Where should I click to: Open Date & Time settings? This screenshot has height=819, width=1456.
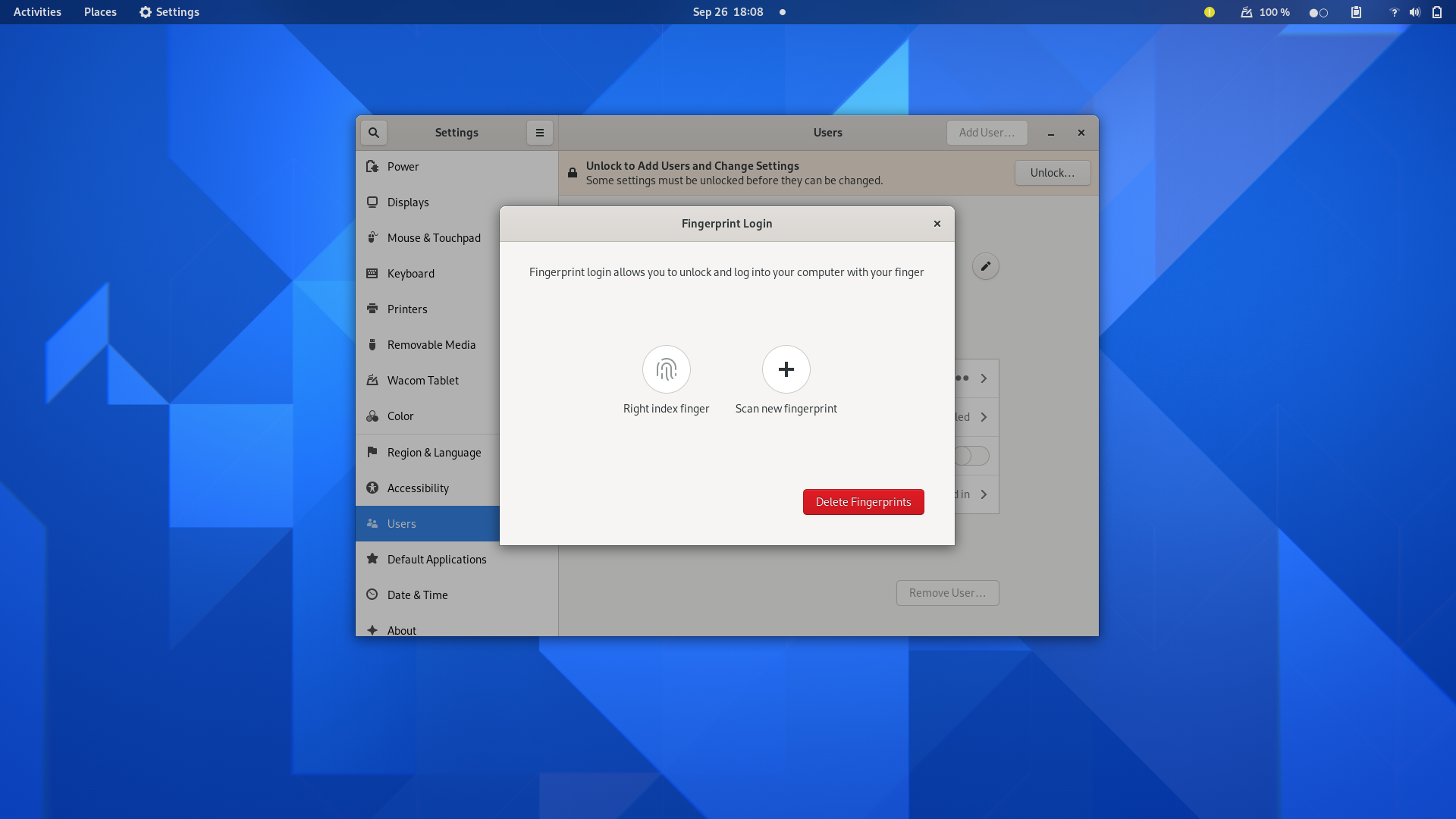457,595
